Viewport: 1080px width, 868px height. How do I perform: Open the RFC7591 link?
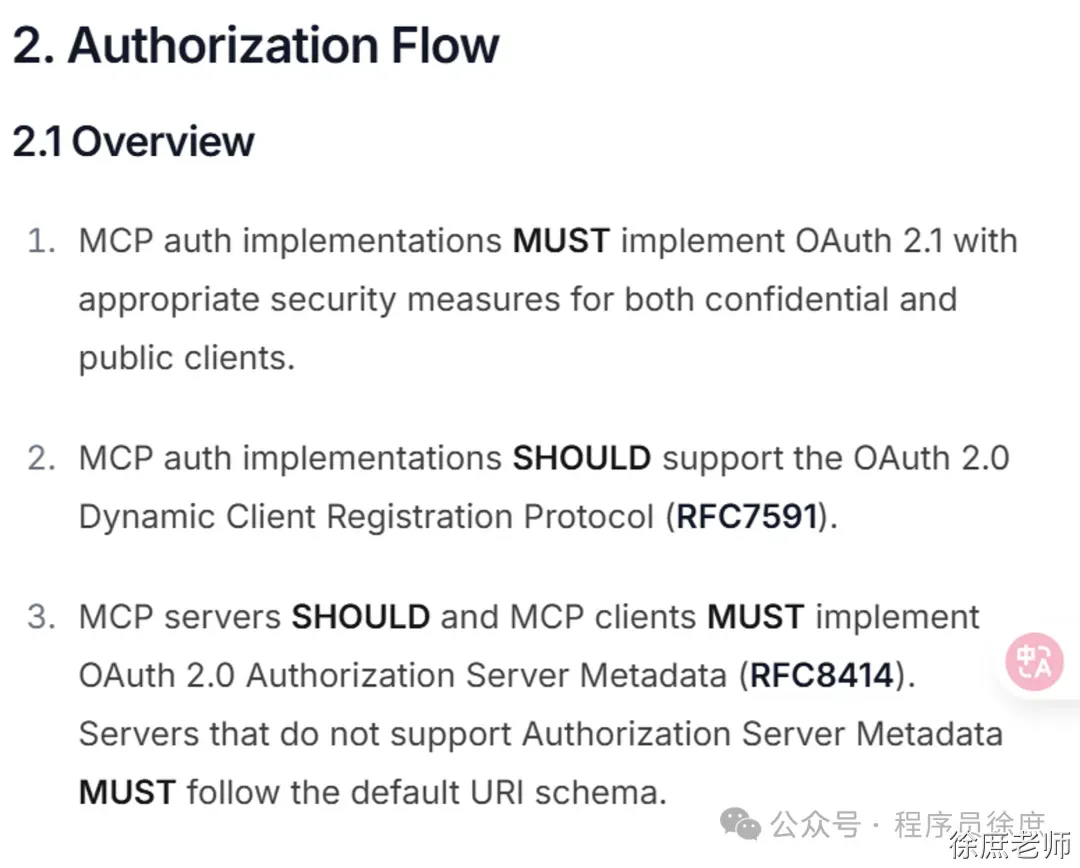pos(747,517)
